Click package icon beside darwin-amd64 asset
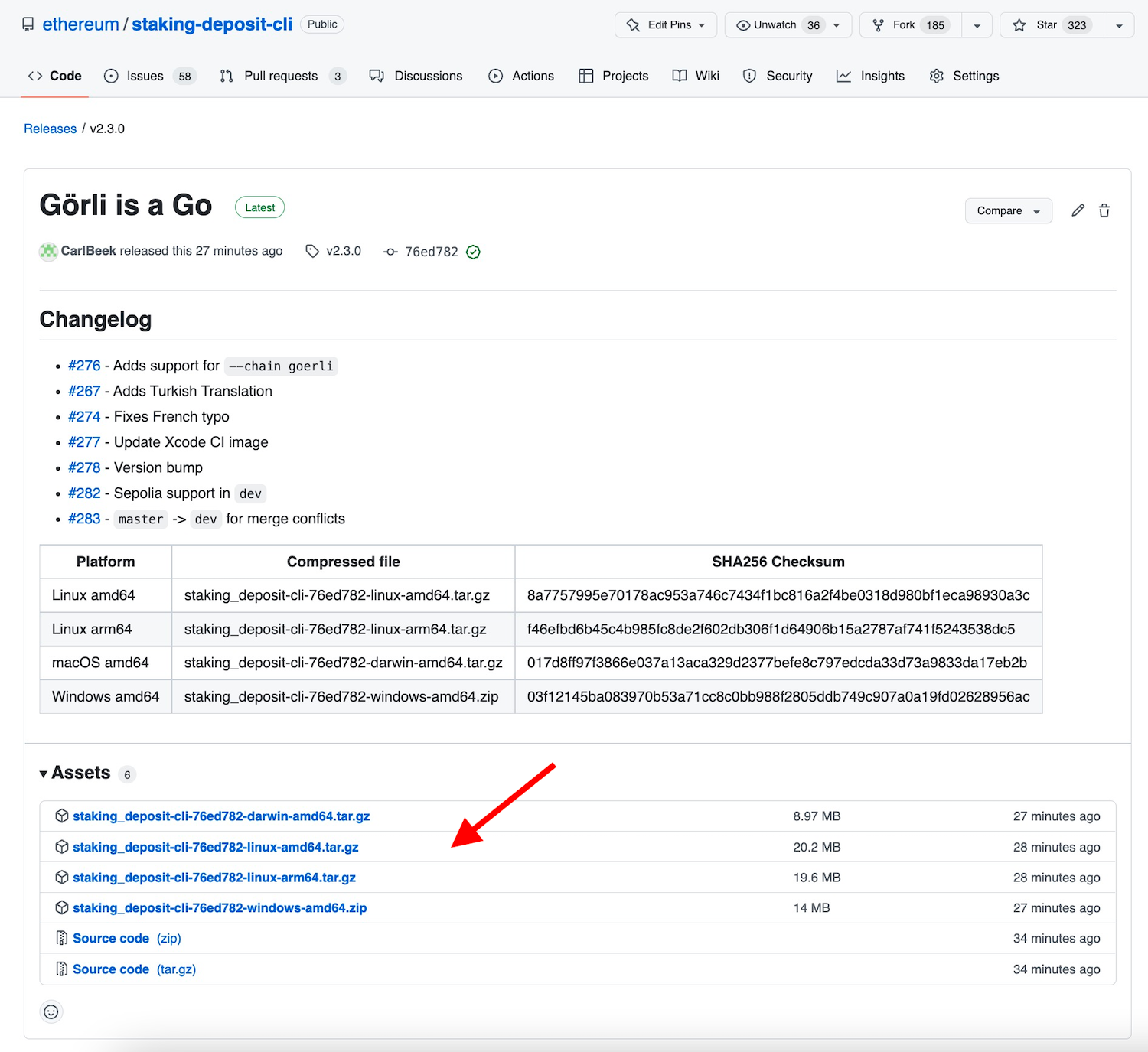1148x1052 pixels. tap(62, 816)
